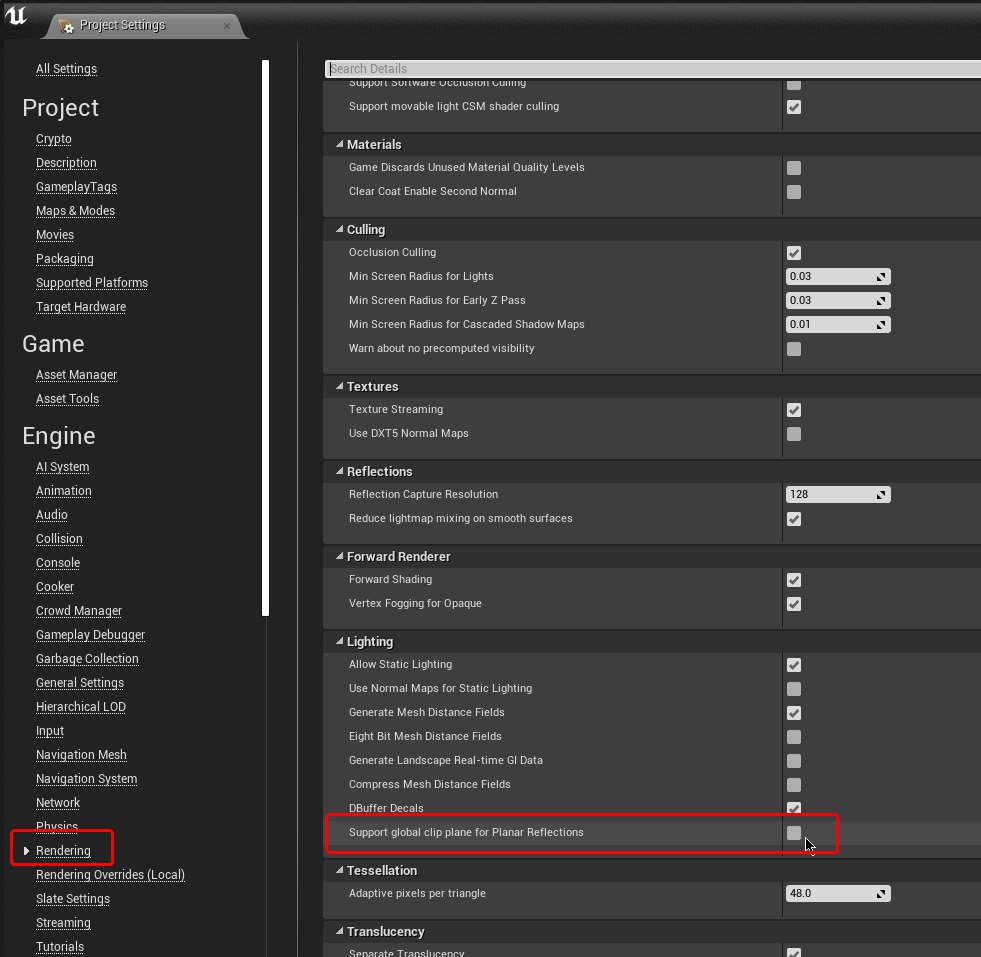This screenshot has width=981, height=957.
Task: Open the Collision settings
Action: click(59, 539)
